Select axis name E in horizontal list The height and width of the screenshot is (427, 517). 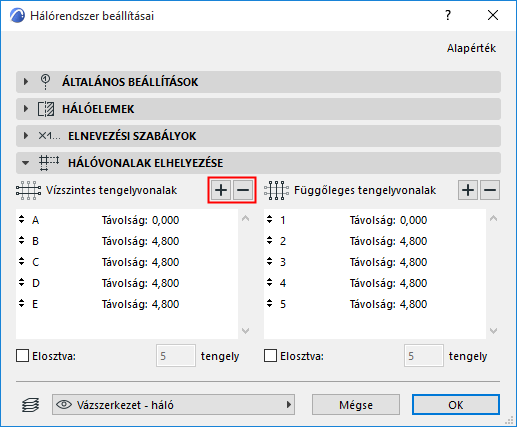(x=35, y=304)
